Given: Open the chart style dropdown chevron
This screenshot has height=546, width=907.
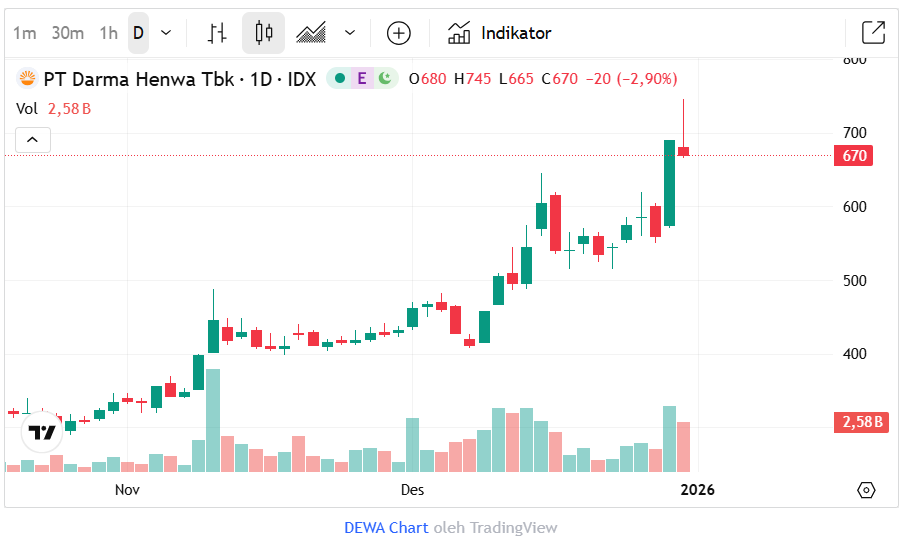Looking at the screenshot, I should point(350,33).
